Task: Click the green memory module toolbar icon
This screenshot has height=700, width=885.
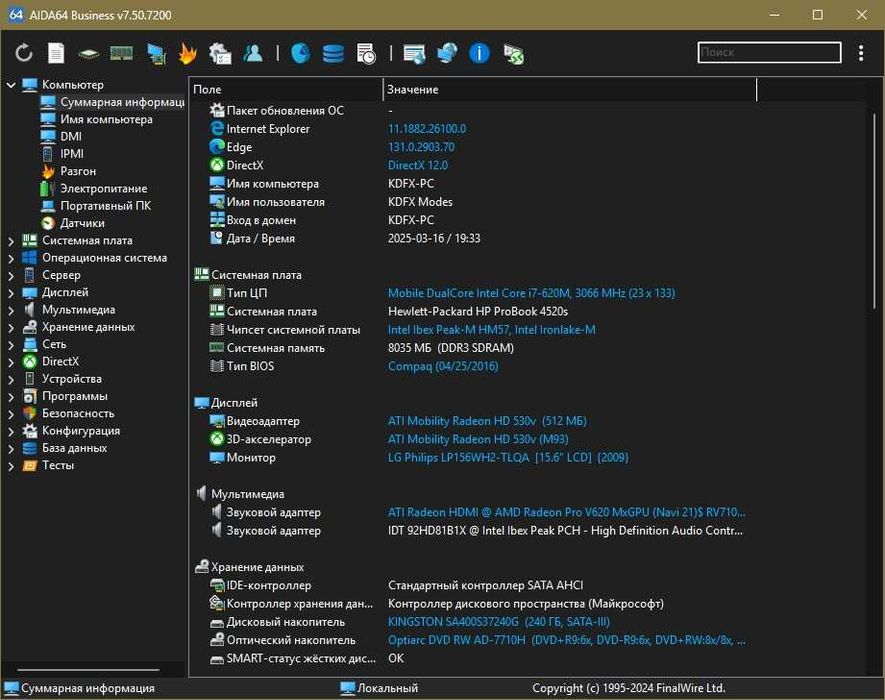Action: coord(121,53)
